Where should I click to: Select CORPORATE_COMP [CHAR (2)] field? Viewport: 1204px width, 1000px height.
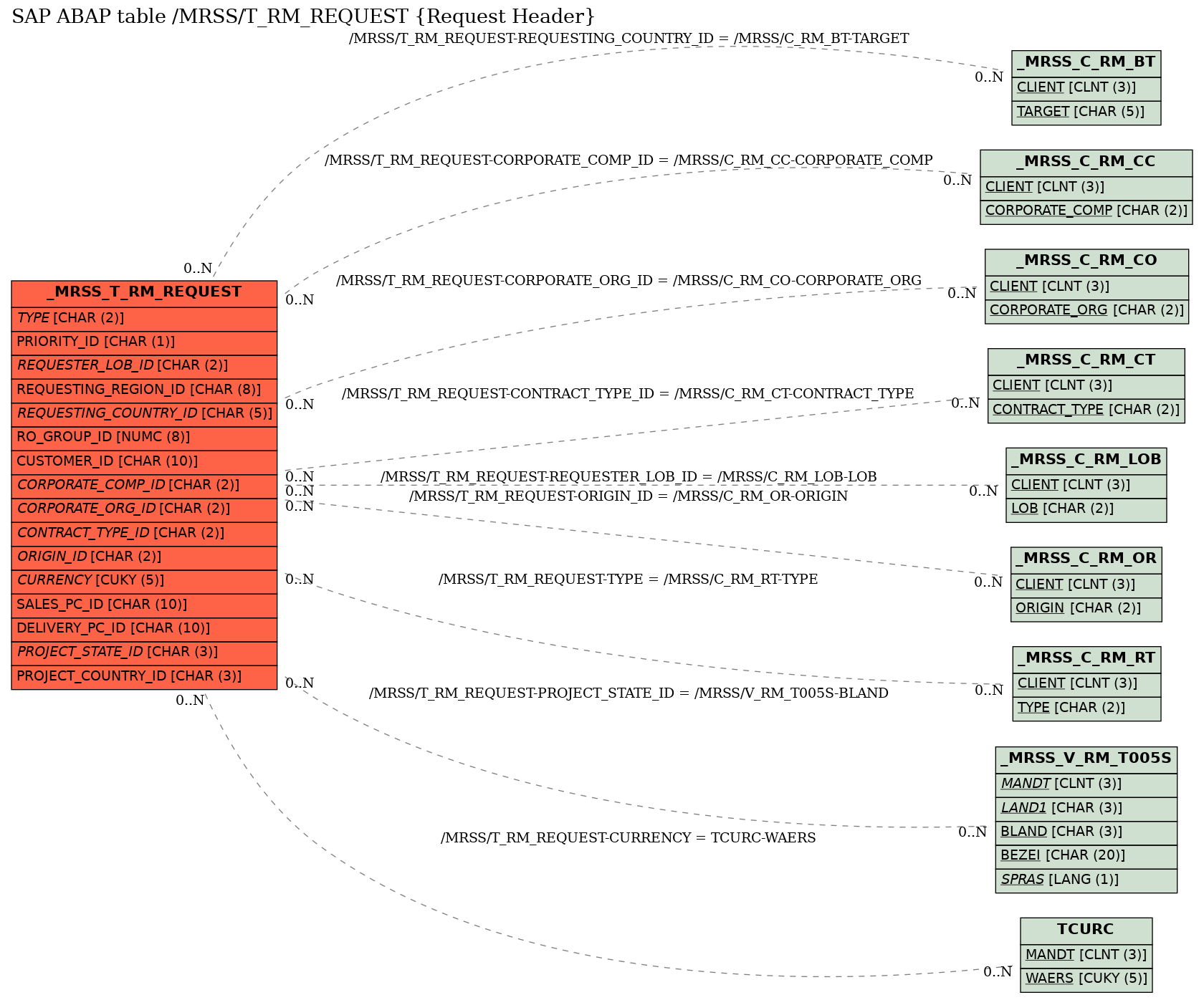pos(1086,211)
